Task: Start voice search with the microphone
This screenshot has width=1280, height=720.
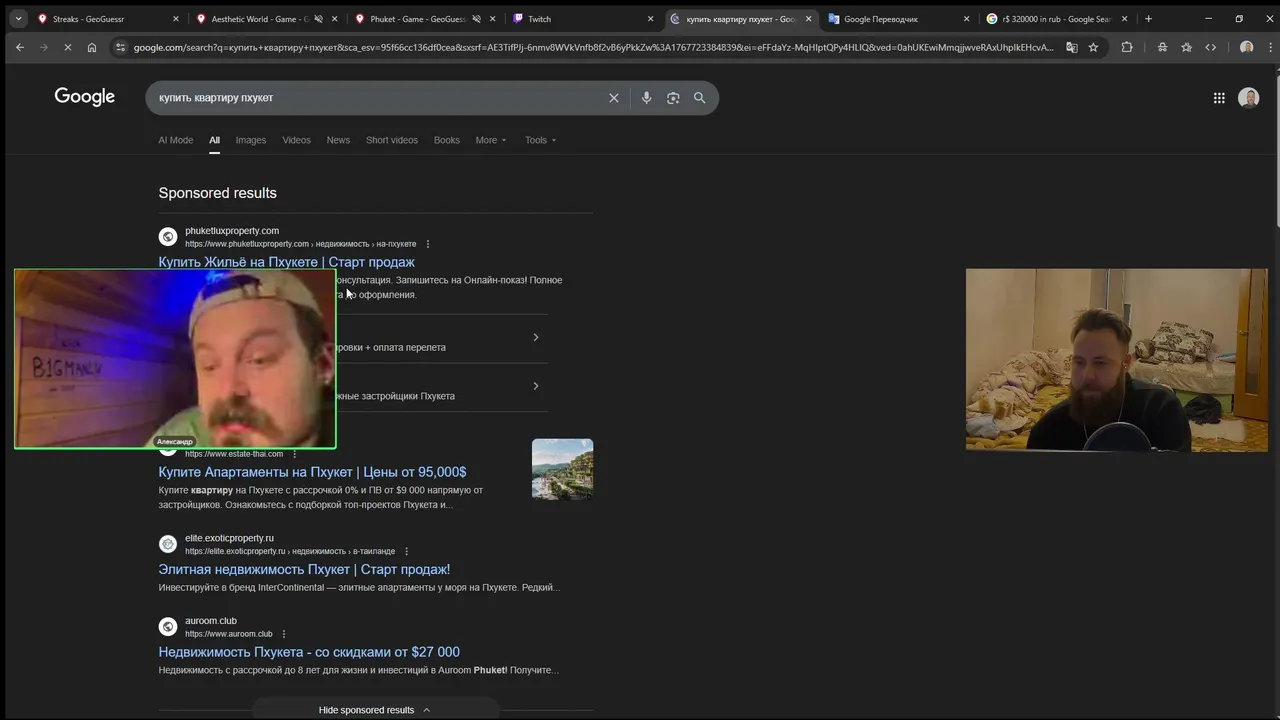Action: [646, 98]
